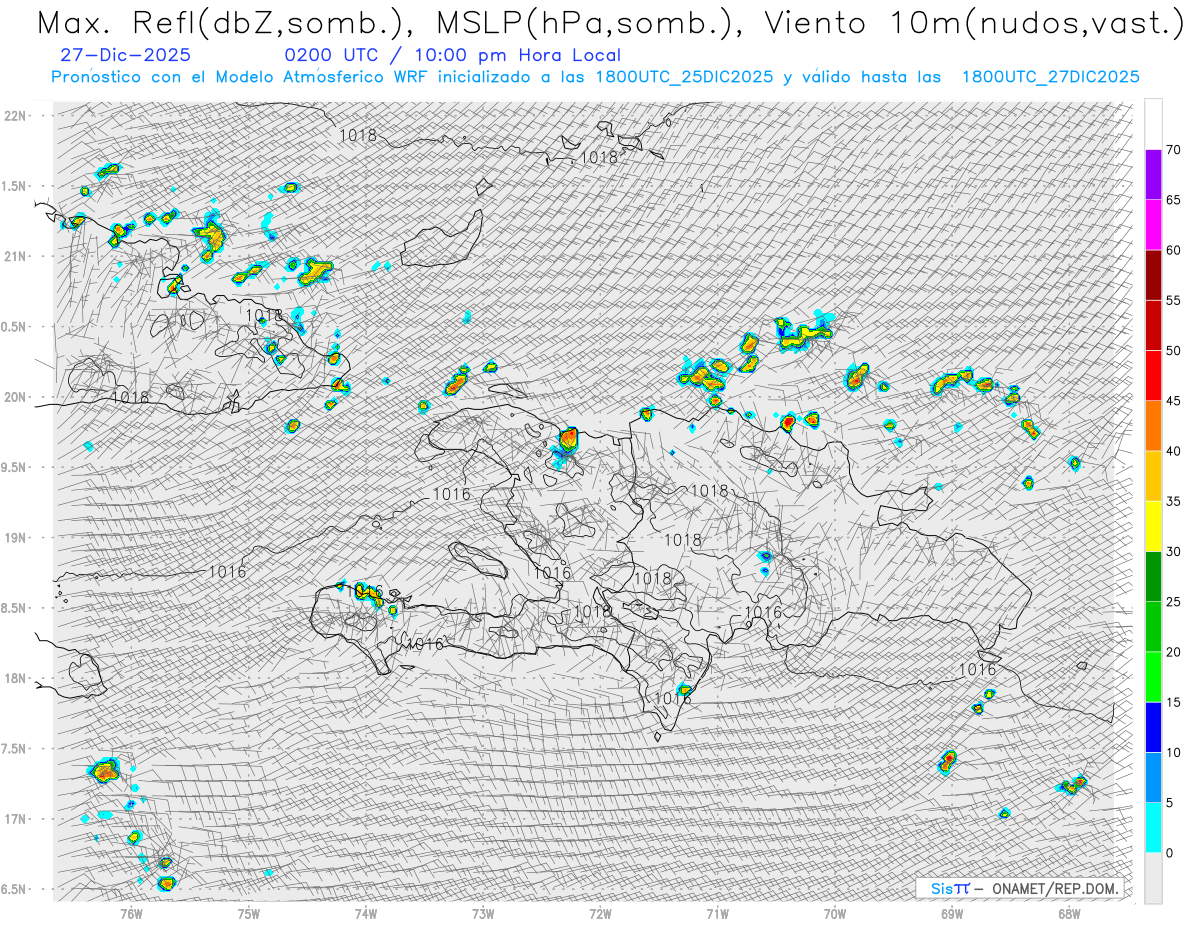This screenshot has height=927, width=1200.
Task: Click the '75W' longitude label
Action: (x=249, y=913)
